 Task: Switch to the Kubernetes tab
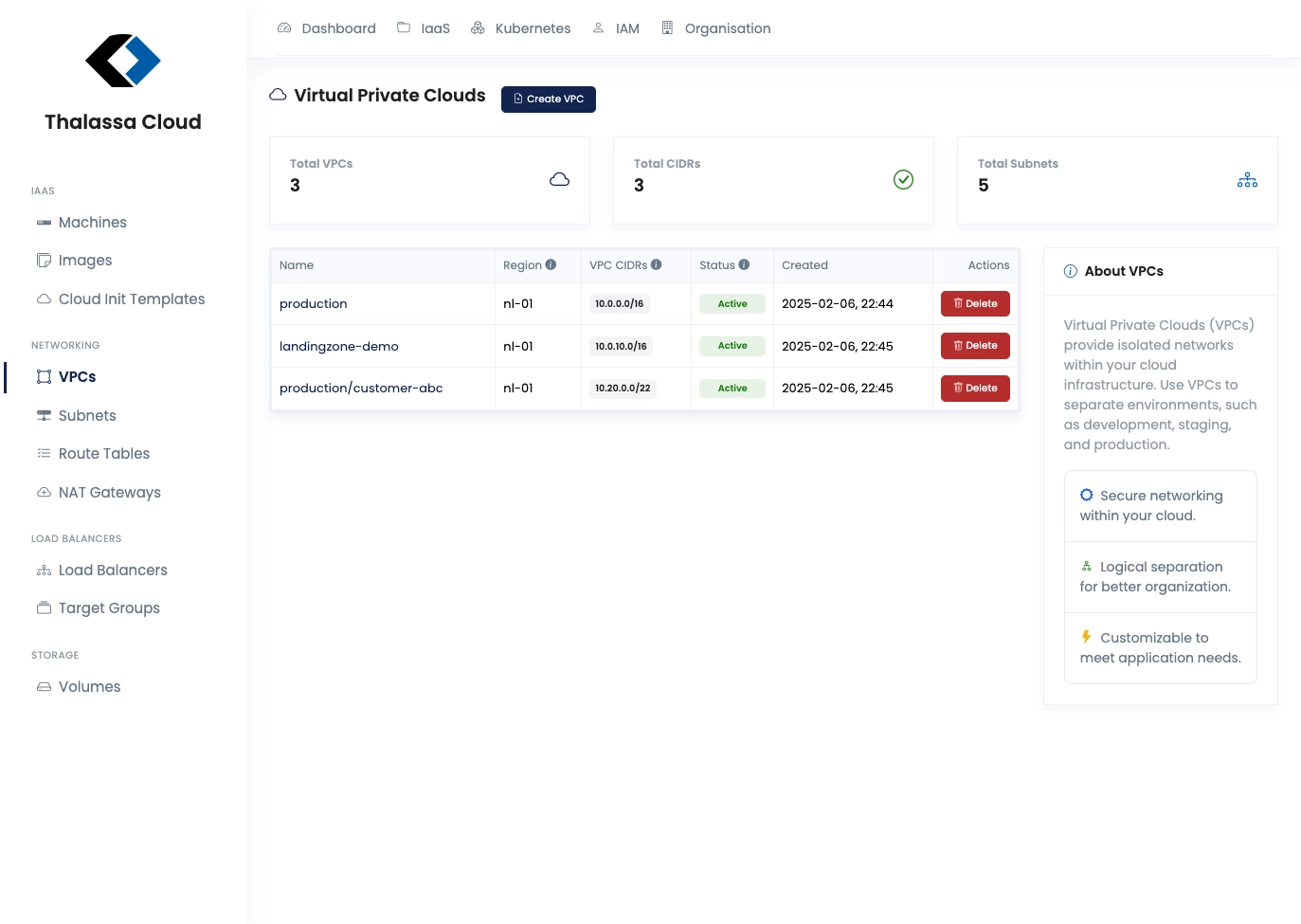521,28
